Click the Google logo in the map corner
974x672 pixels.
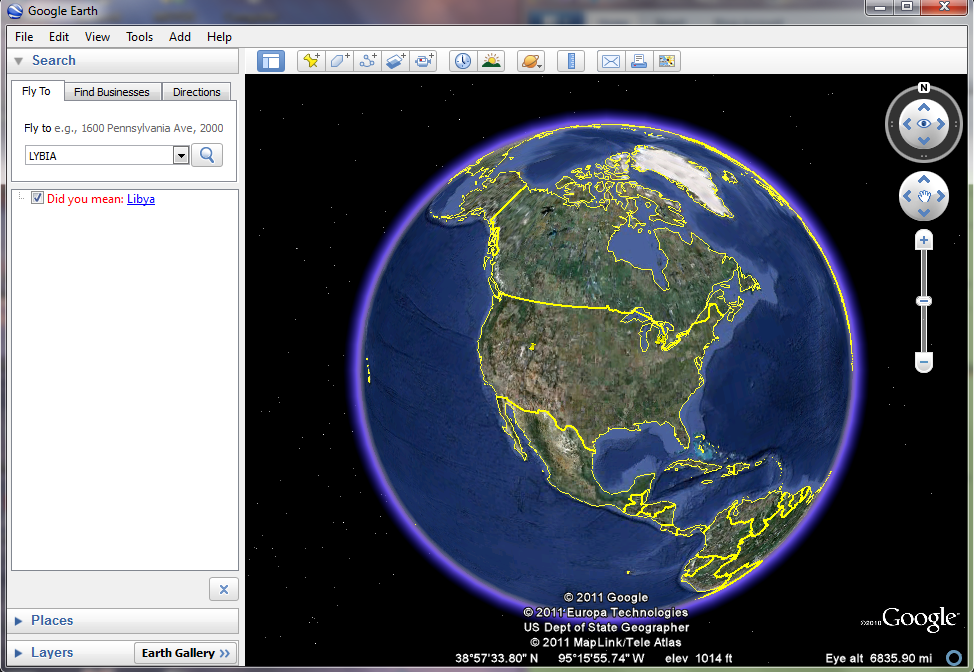[919, 619]
